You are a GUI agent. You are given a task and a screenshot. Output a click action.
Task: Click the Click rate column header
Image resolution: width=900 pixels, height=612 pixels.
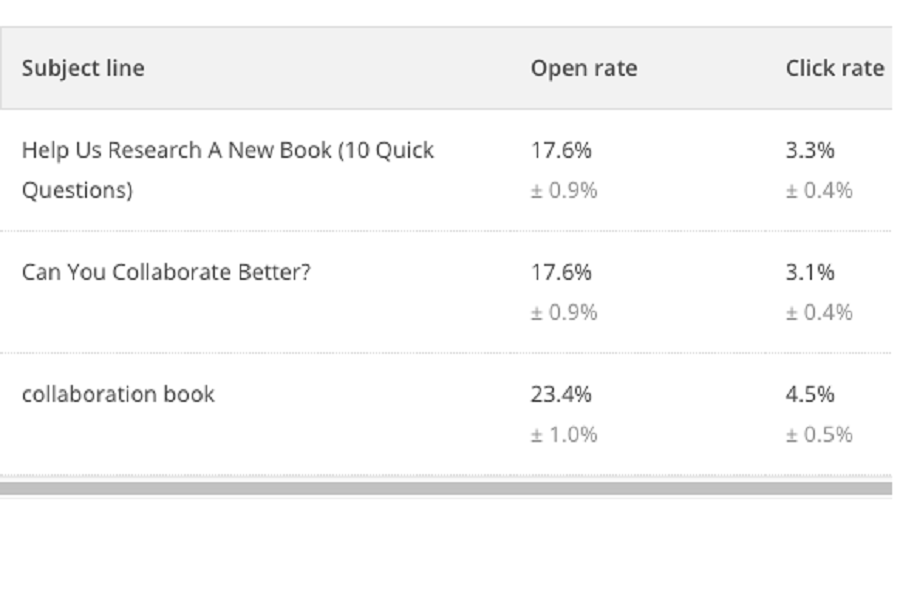point(834,68)
